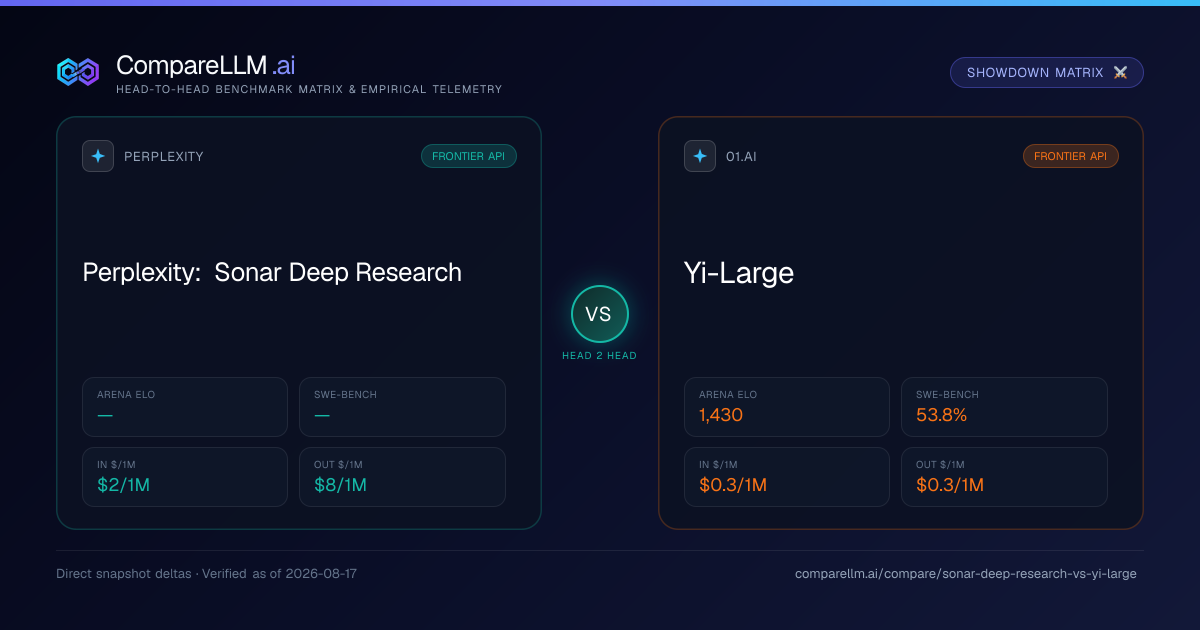Click Yi-Large's OUT $/1M $0.3/1M tile
This screenshot has width=1200, height=630.
[x=1004, y=477]
